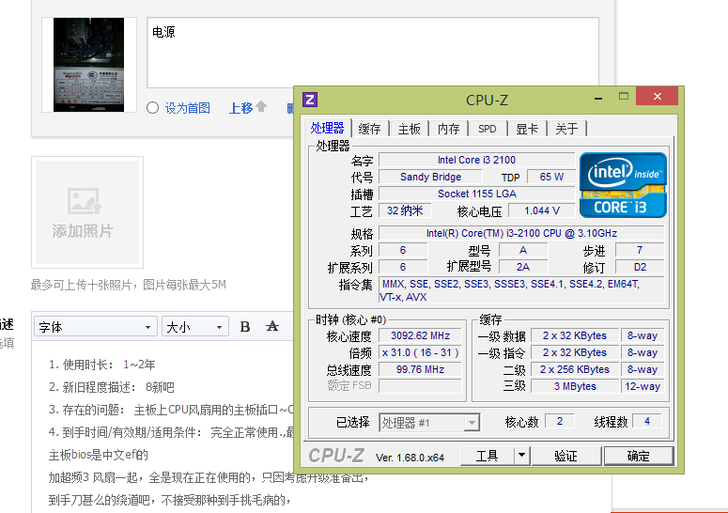Apply strikethrough formatting in the editor
The width and height of the screenshot is (728, 513).
272,327
